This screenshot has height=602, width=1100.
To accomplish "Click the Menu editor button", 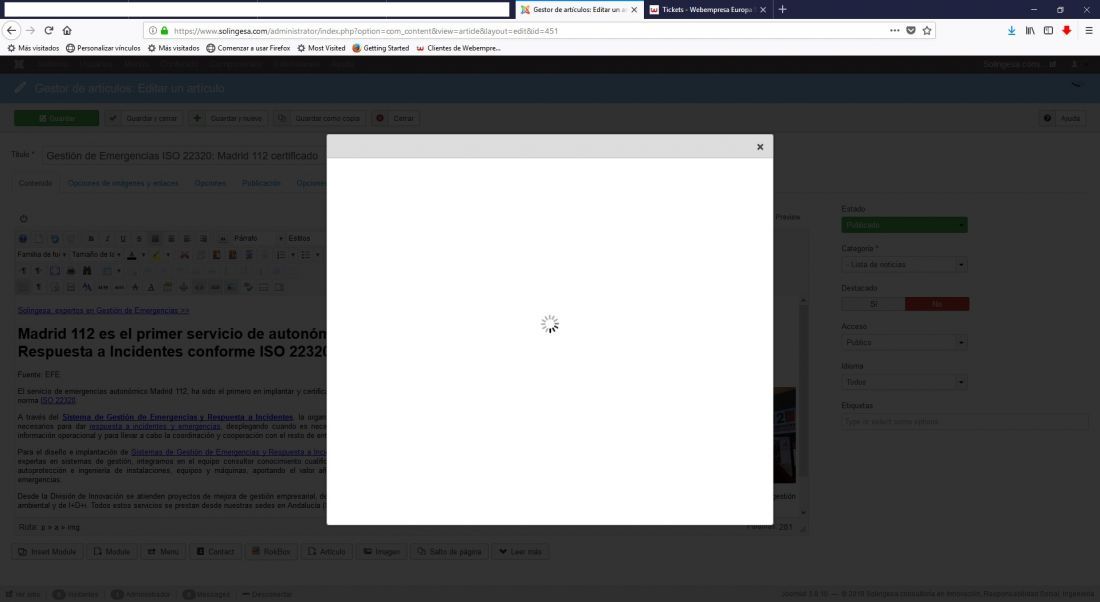I will click(x=163, y=552).
